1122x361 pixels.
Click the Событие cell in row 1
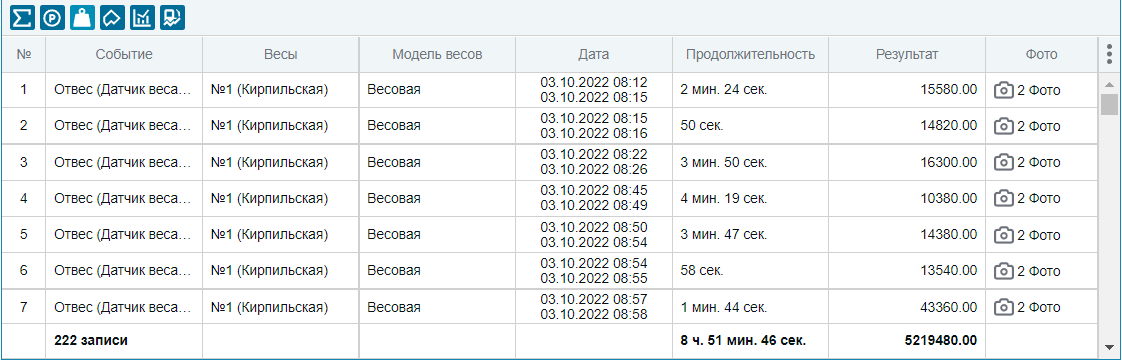click(x=124, y=90)
